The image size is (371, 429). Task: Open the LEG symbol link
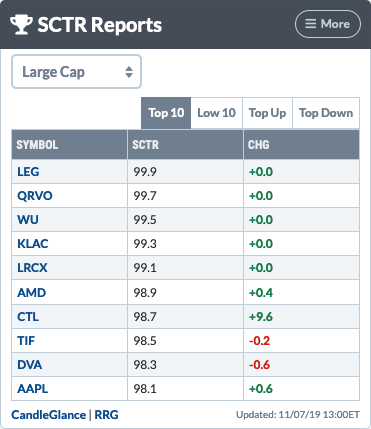click(x=28, y=172)
